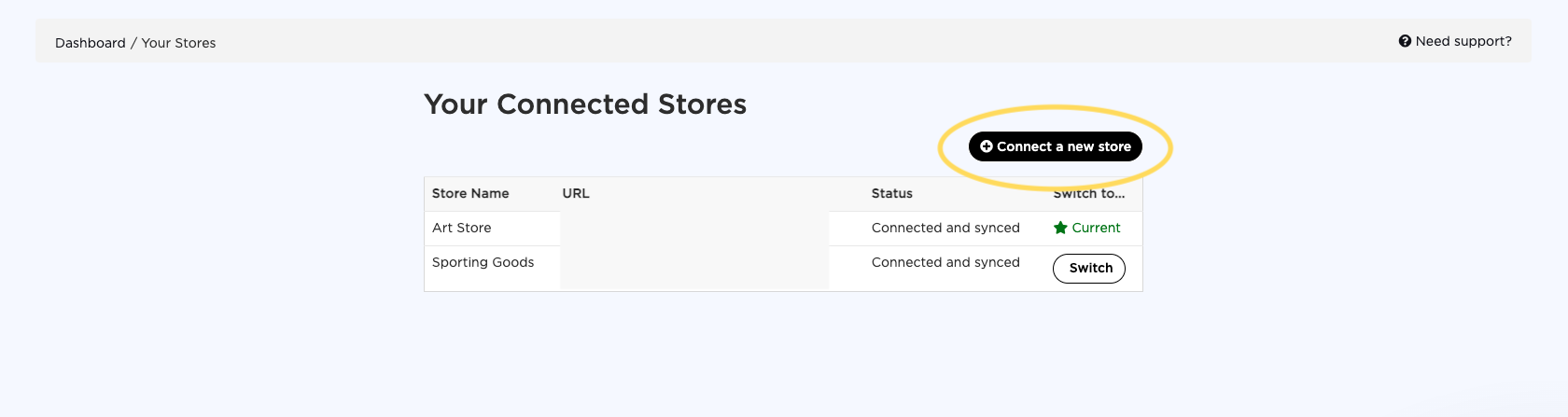Click the Switch to... column header

[x=1088, y=193]
